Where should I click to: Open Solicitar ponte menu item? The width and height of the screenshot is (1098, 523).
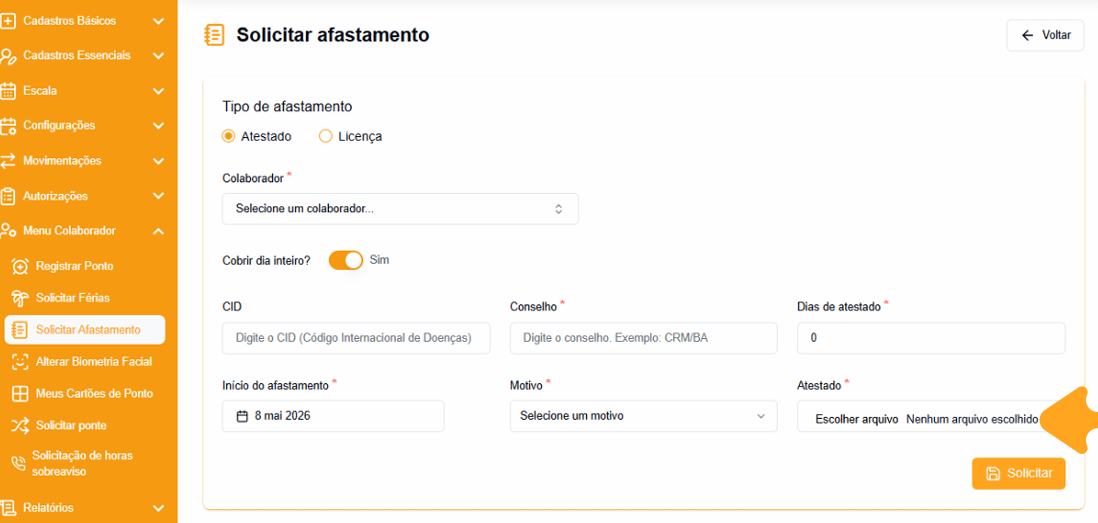point(85,425)
